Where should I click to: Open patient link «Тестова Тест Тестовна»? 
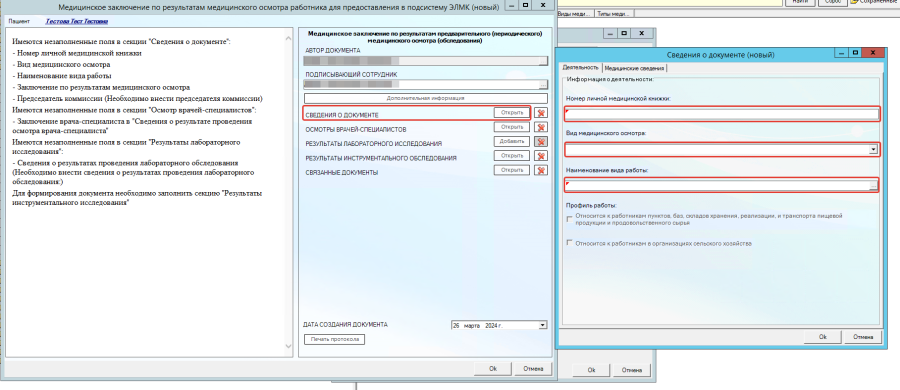tap(77, 21)
